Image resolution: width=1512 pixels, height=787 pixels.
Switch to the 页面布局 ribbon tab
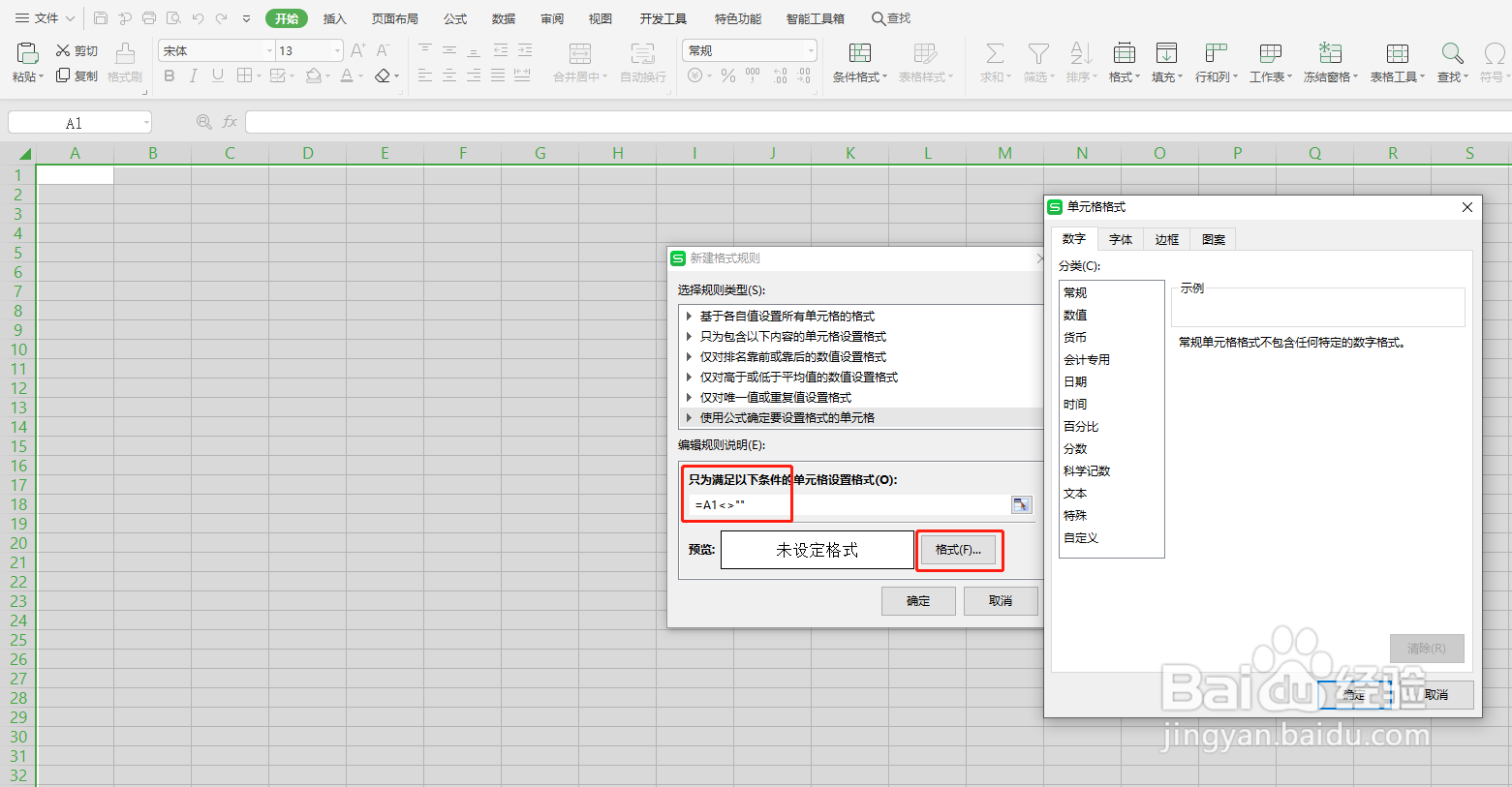(x=395, y=18)
